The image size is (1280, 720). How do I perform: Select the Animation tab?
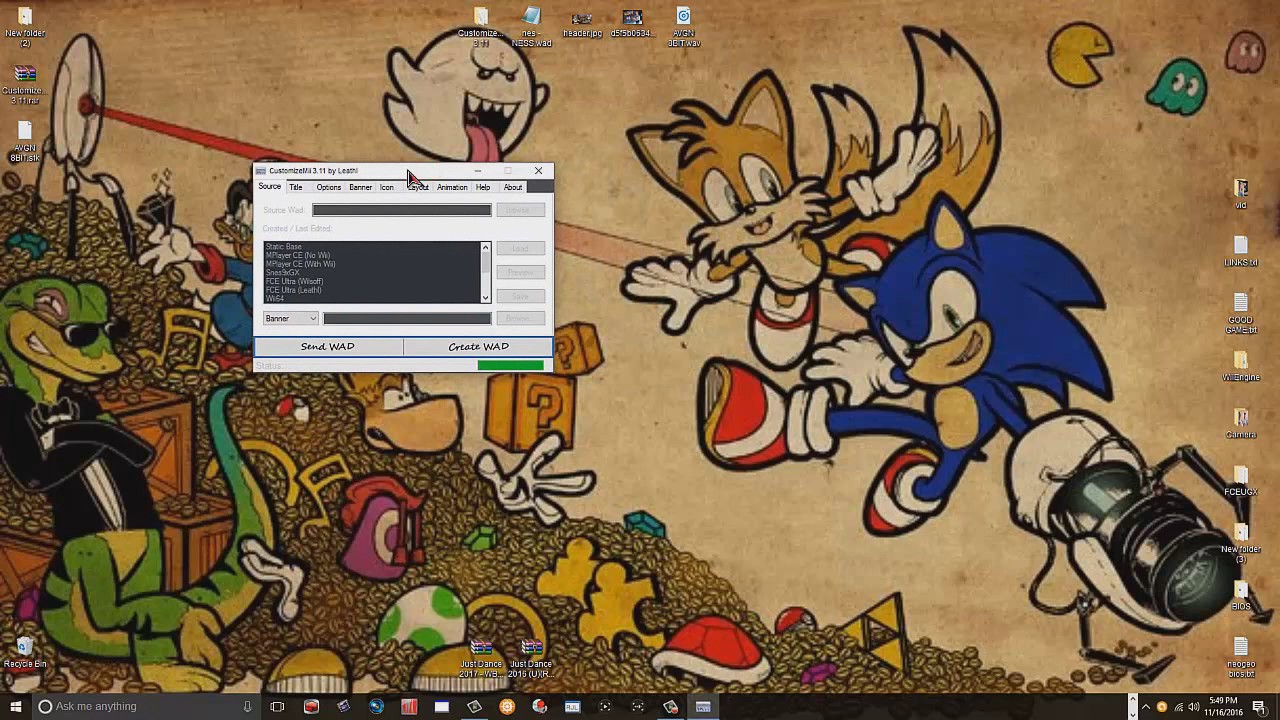pyautogui.click(x=452, y=187)
